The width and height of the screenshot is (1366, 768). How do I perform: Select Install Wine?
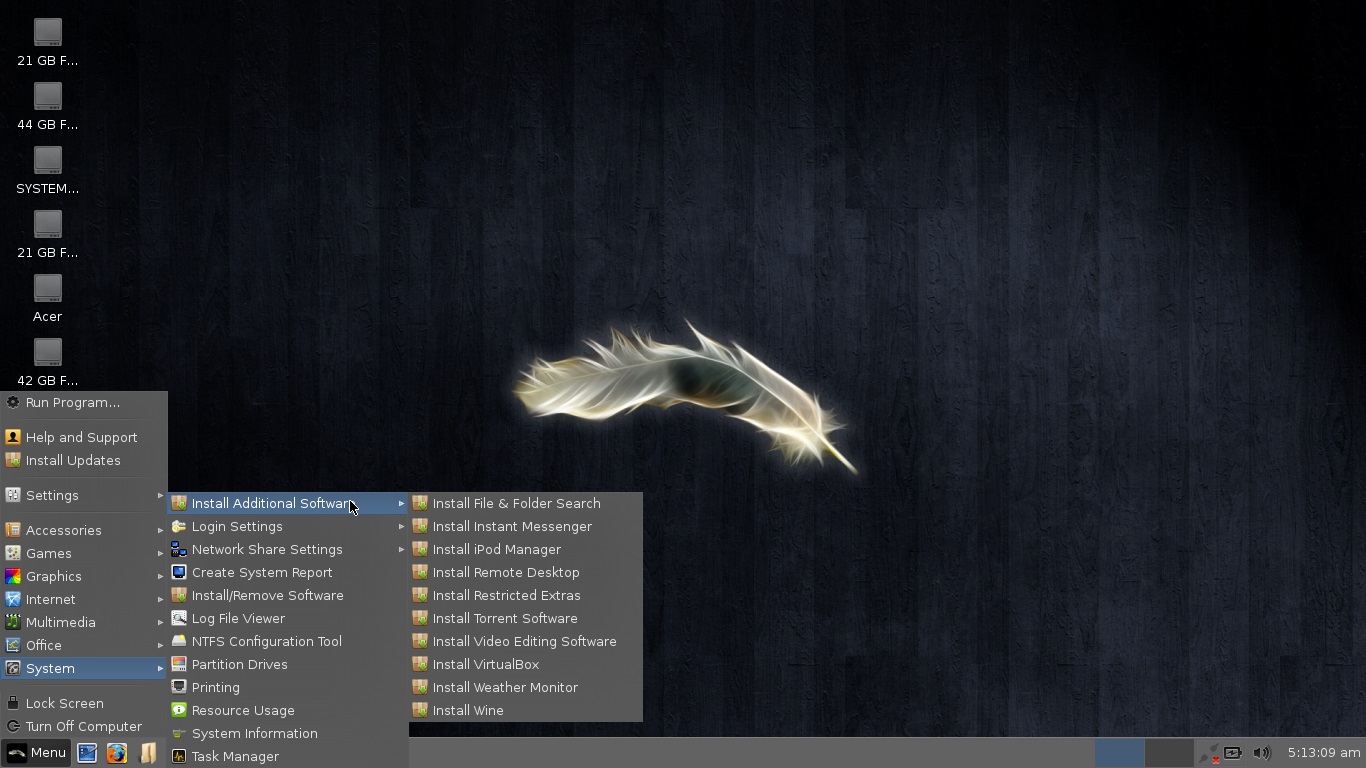[x=525, y=710]
